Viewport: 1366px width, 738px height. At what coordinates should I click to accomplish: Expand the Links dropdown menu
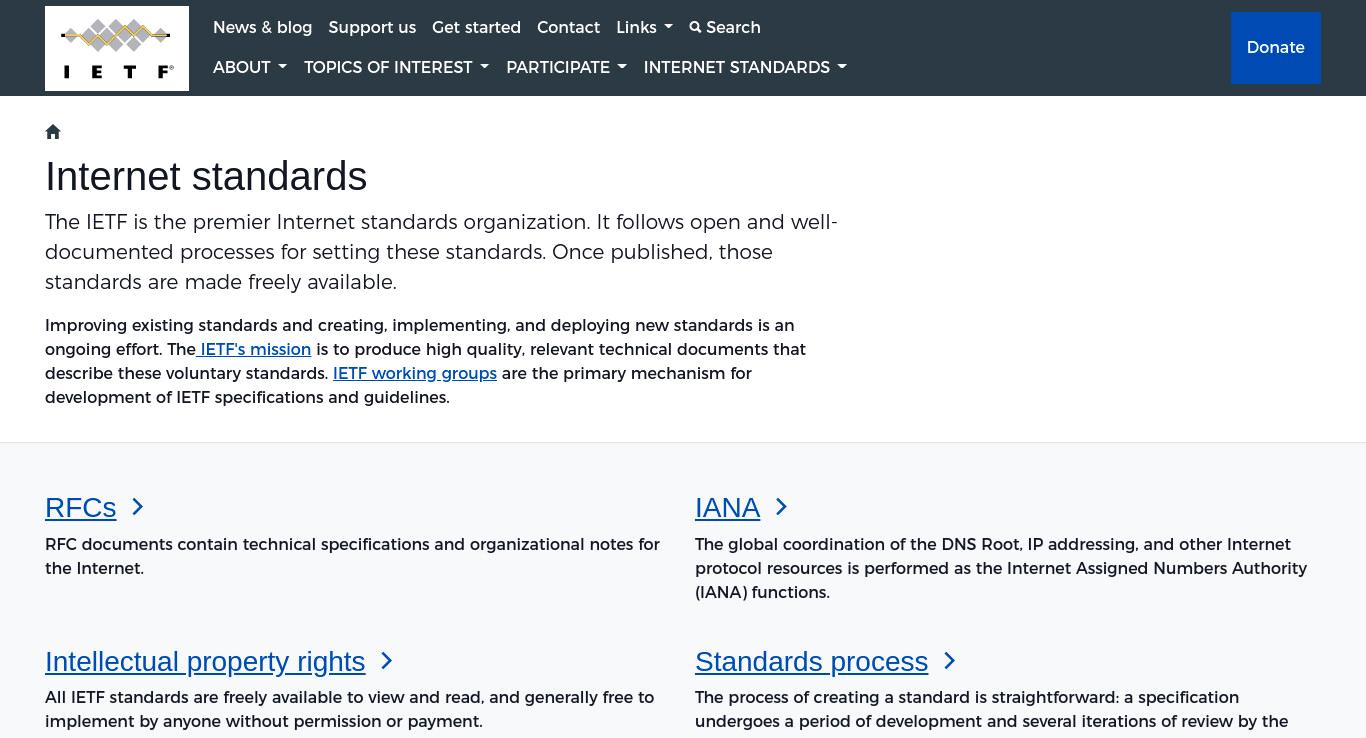[x=644, y=27]
